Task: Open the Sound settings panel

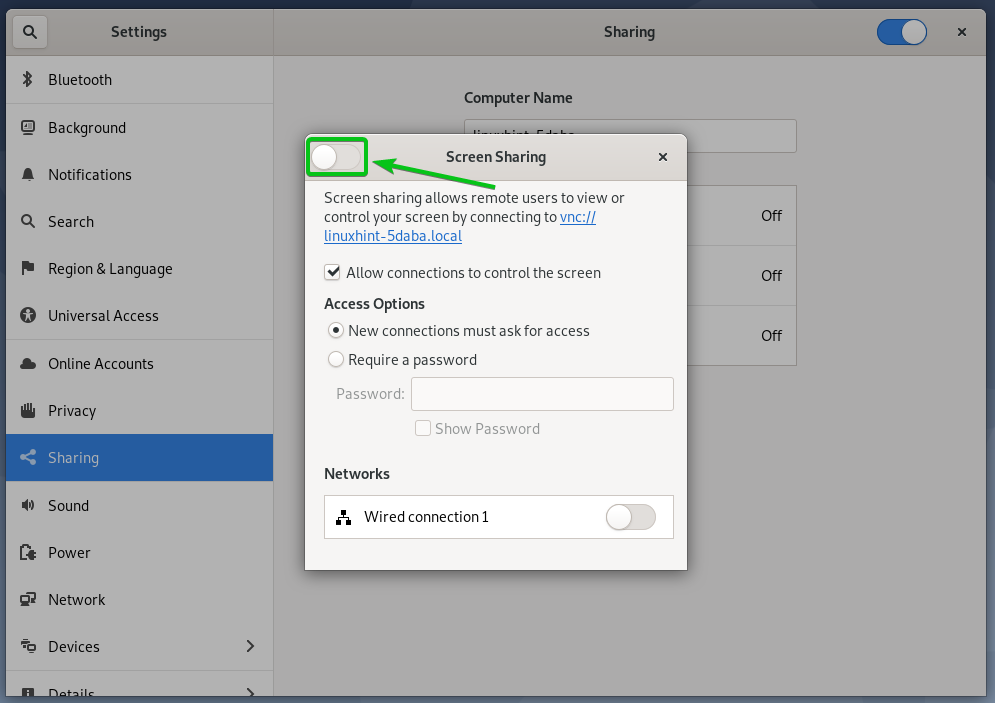Action: (140, 505)
